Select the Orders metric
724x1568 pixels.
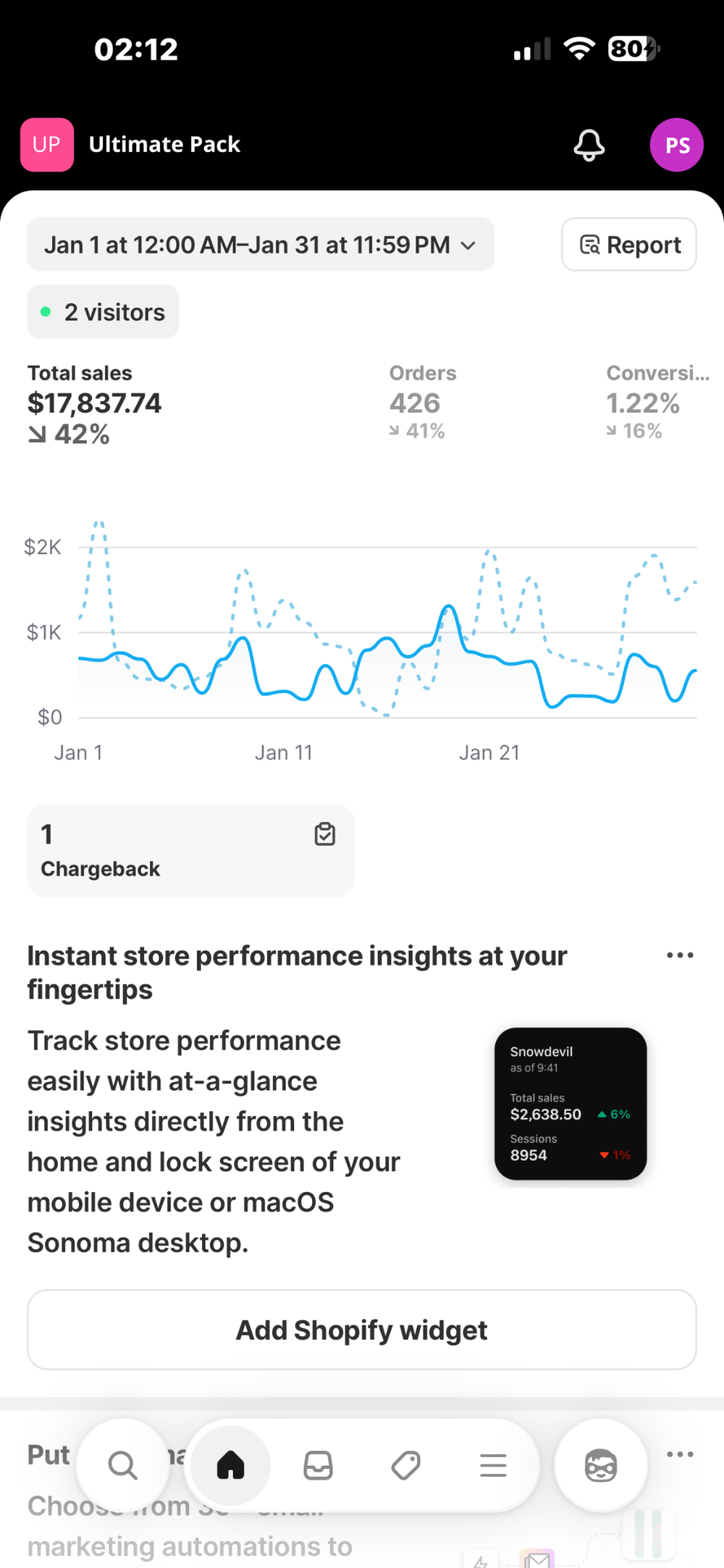422,402
